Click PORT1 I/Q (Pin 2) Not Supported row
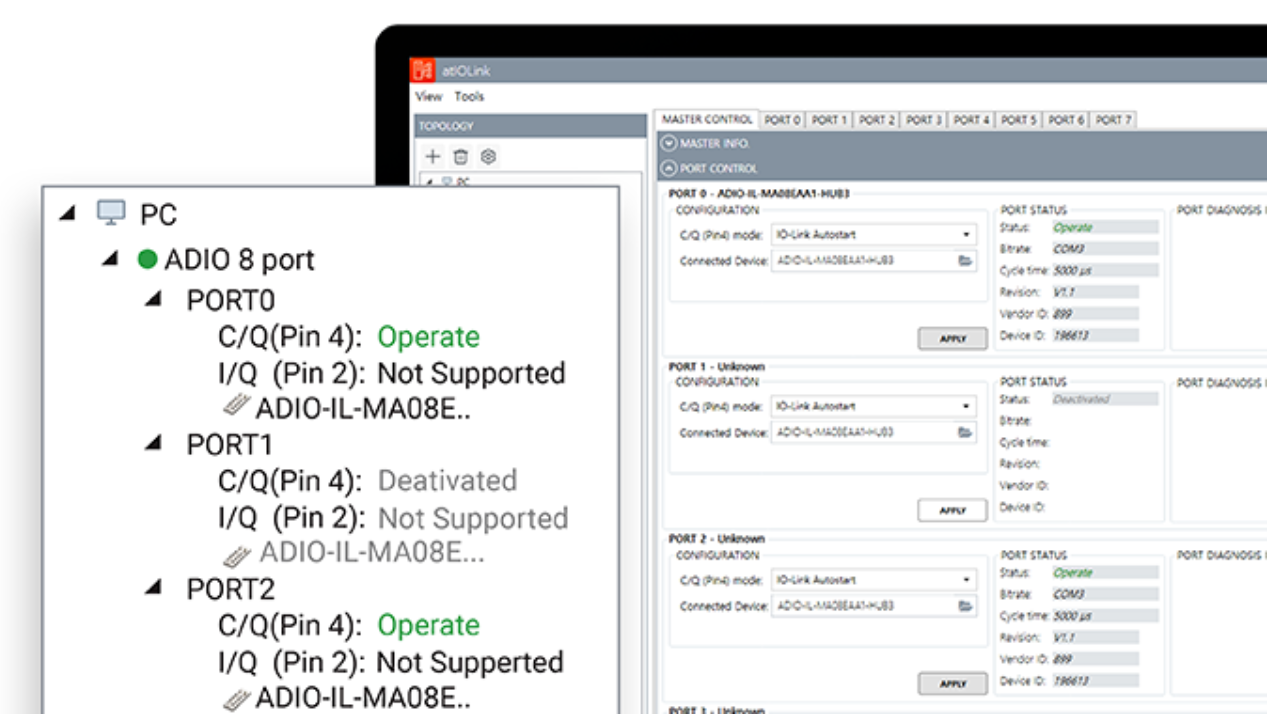1269x723 pixels. pos(393,519)
